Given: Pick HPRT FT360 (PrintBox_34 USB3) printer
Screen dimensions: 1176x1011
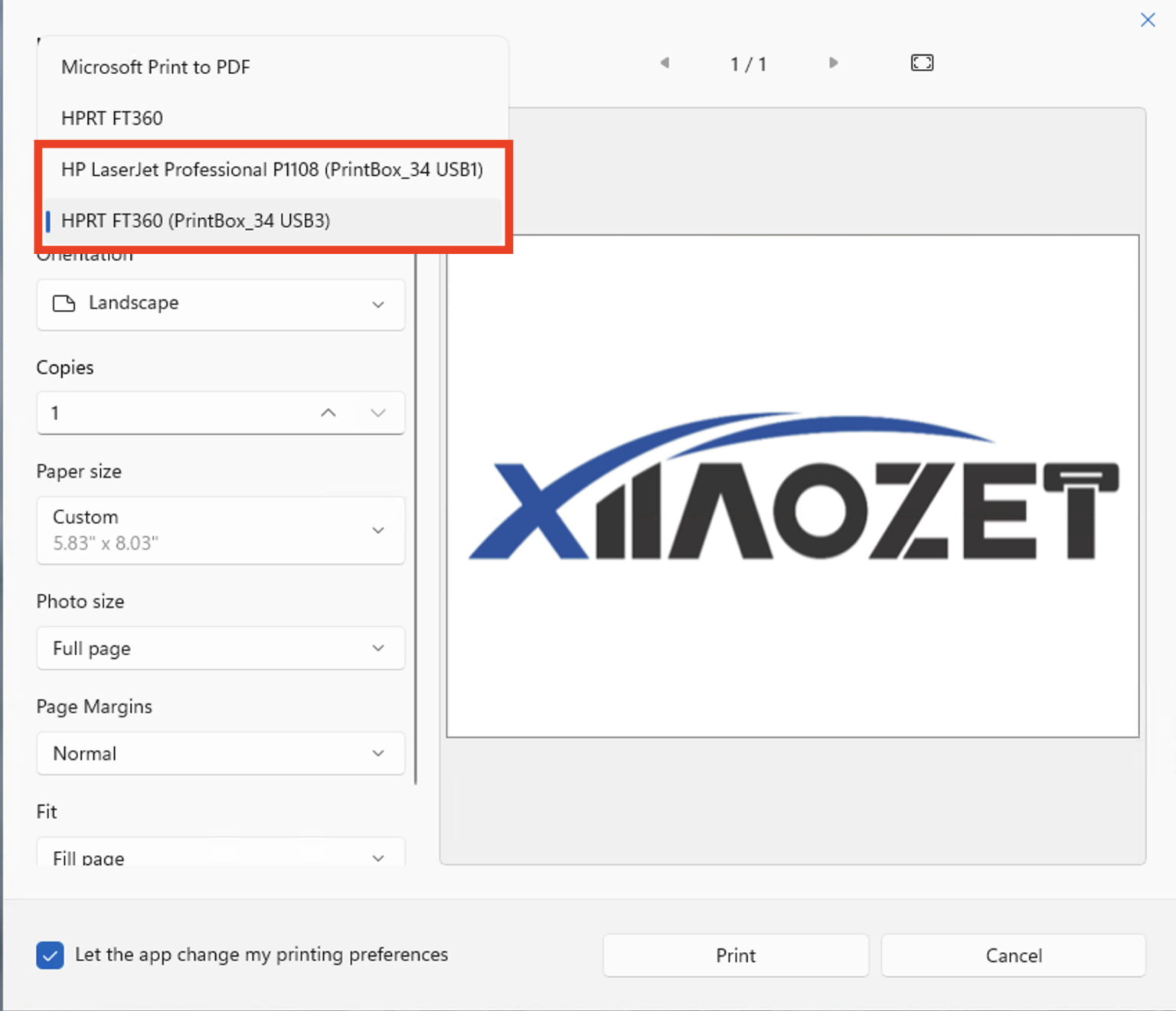Looking at the screenshot, I should click(195, 221).
